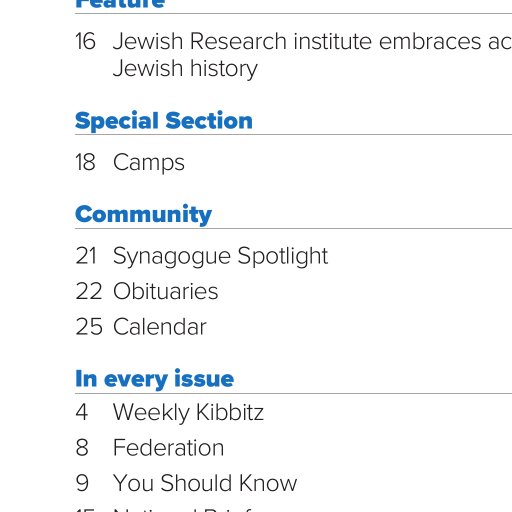Click page number 18 beside Camps
Screen dimensions: 512x512
86,163
